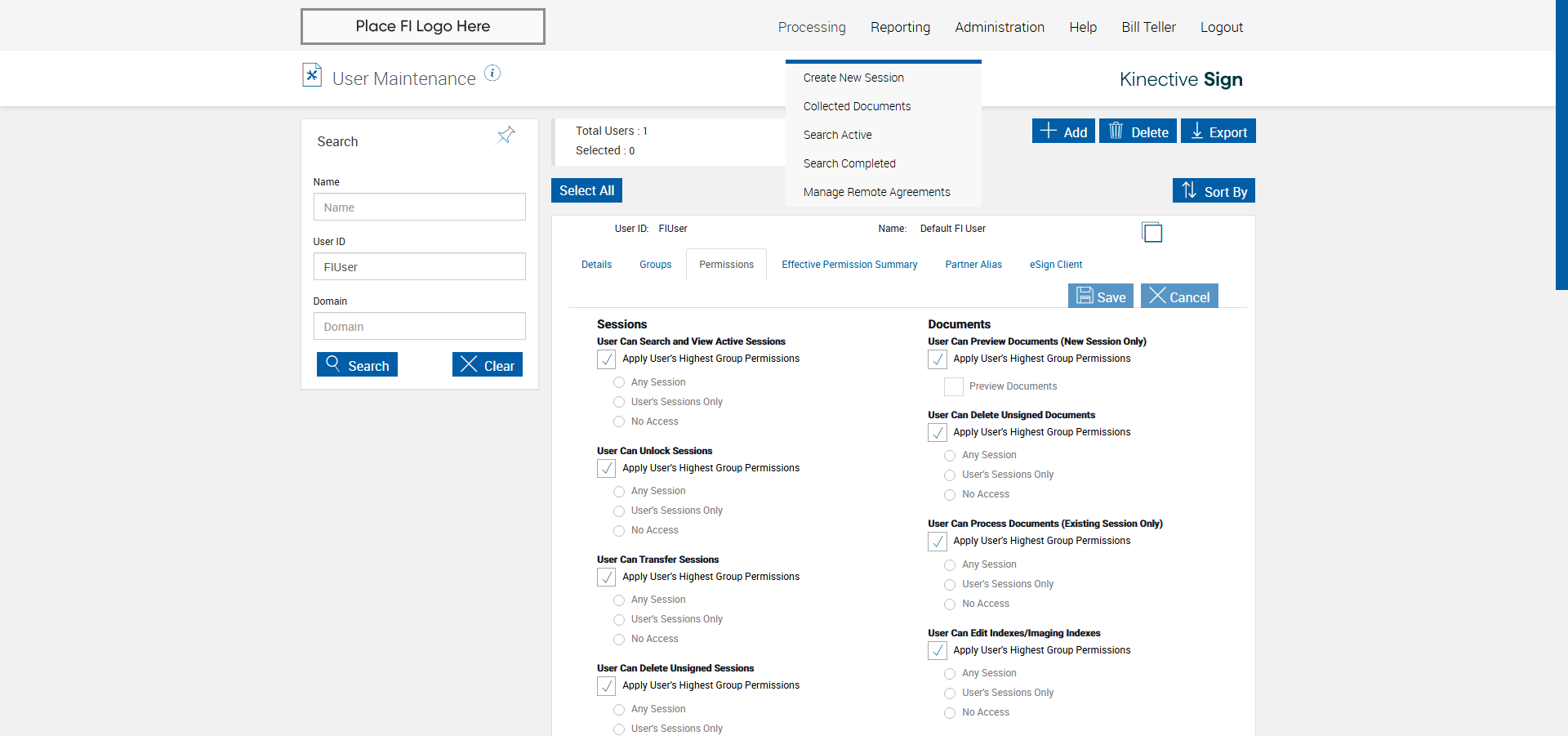Save permissions with the floppy disk button
1568x736 pixels.
pos(1100,297)
